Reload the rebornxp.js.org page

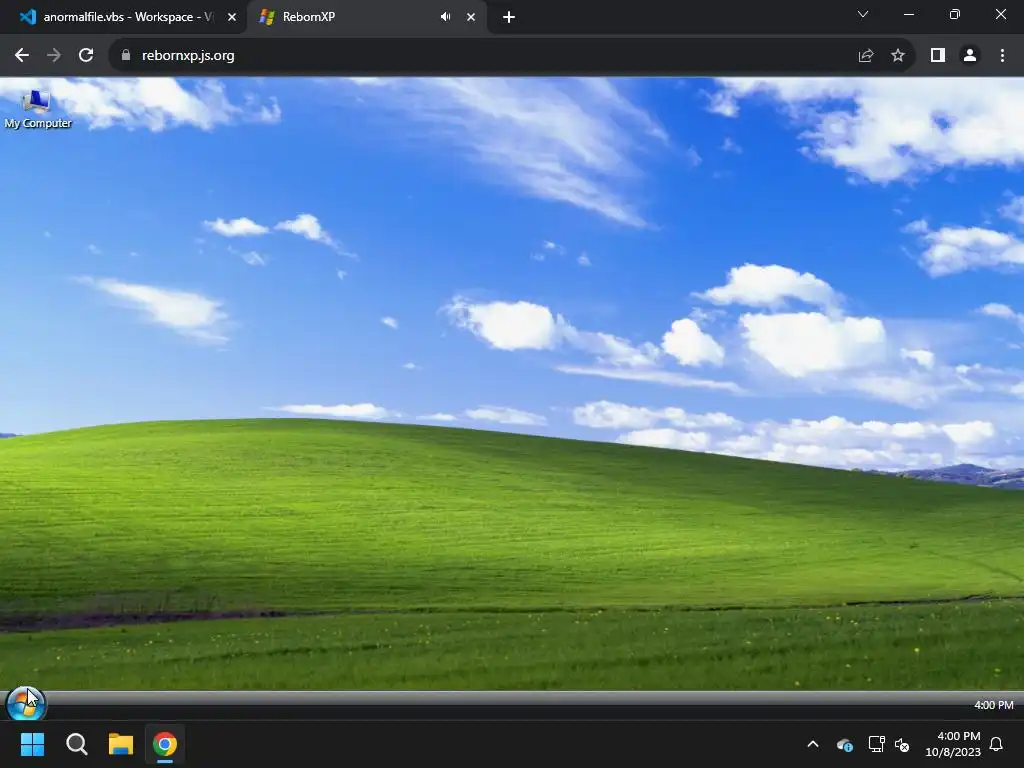point(86,56)
